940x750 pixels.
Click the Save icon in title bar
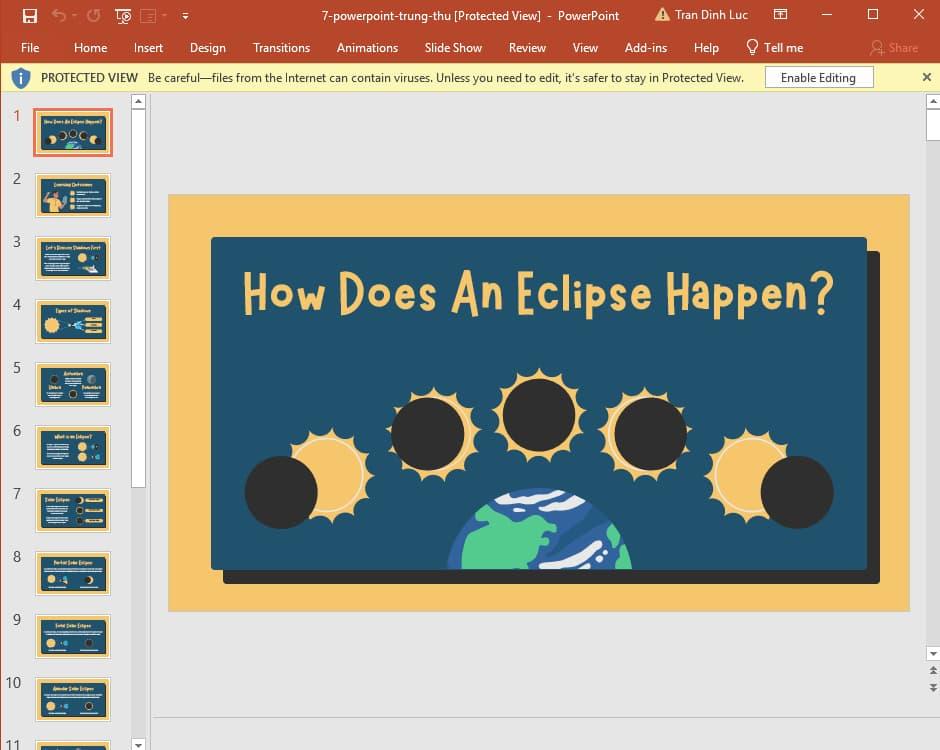point(29,15)
